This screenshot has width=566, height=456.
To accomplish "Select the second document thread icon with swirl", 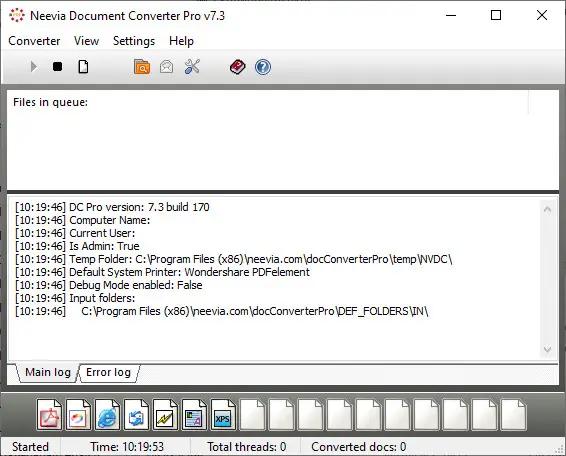I will coord(78,414).
